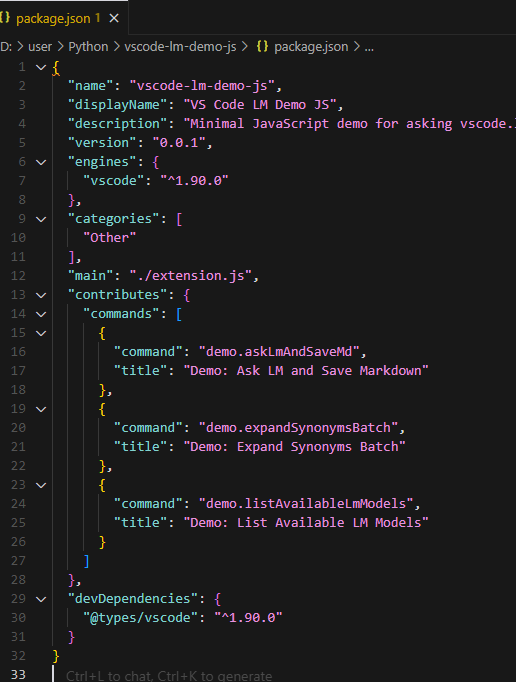Image resolution: width=516 pixels, height=682 pixels.
Task: Click the "0.0.1" version value
Action: click(x=179, y=143)
